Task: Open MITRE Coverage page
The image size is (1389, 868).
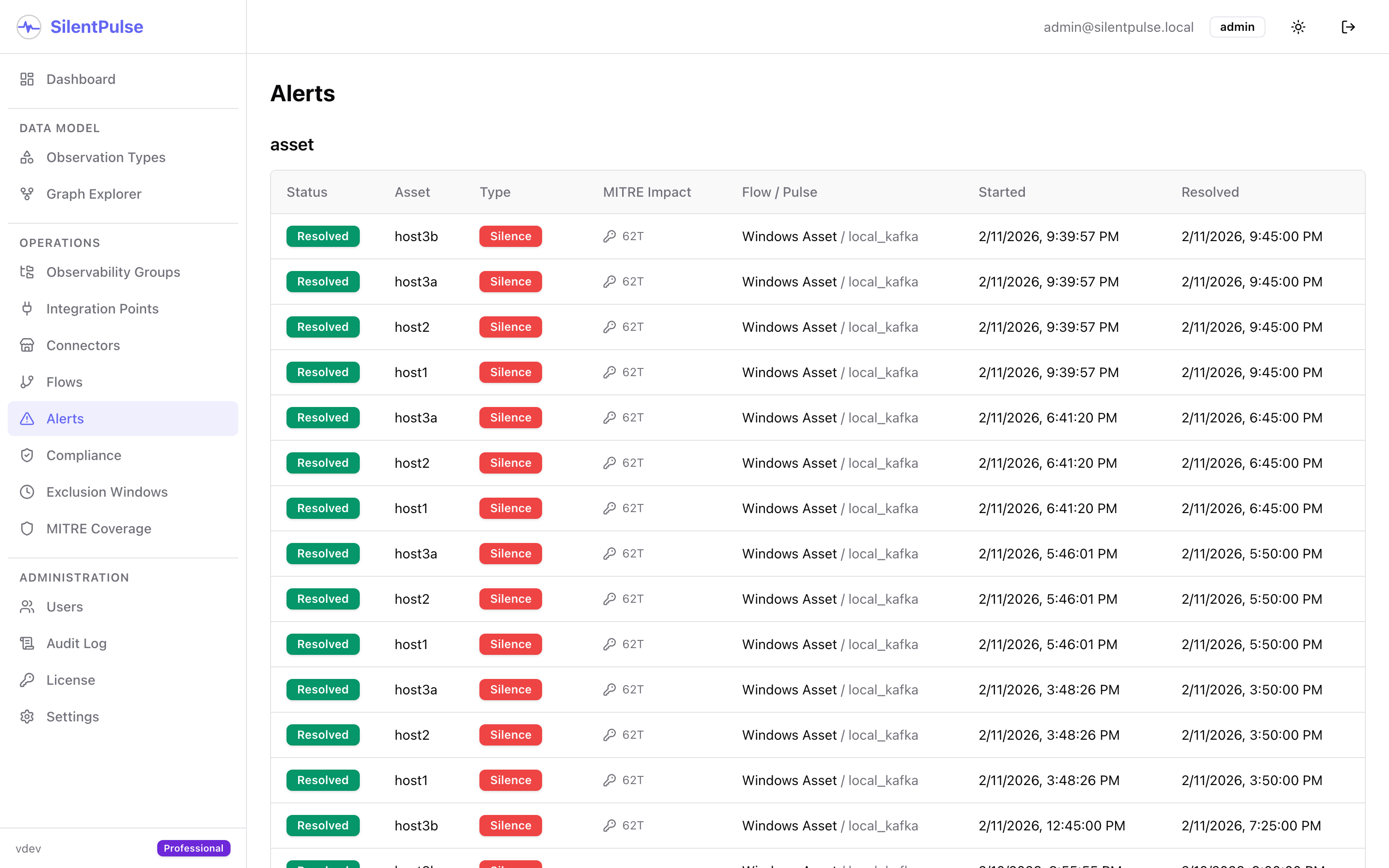Action: pyautogui.click(x=123, y=529)
